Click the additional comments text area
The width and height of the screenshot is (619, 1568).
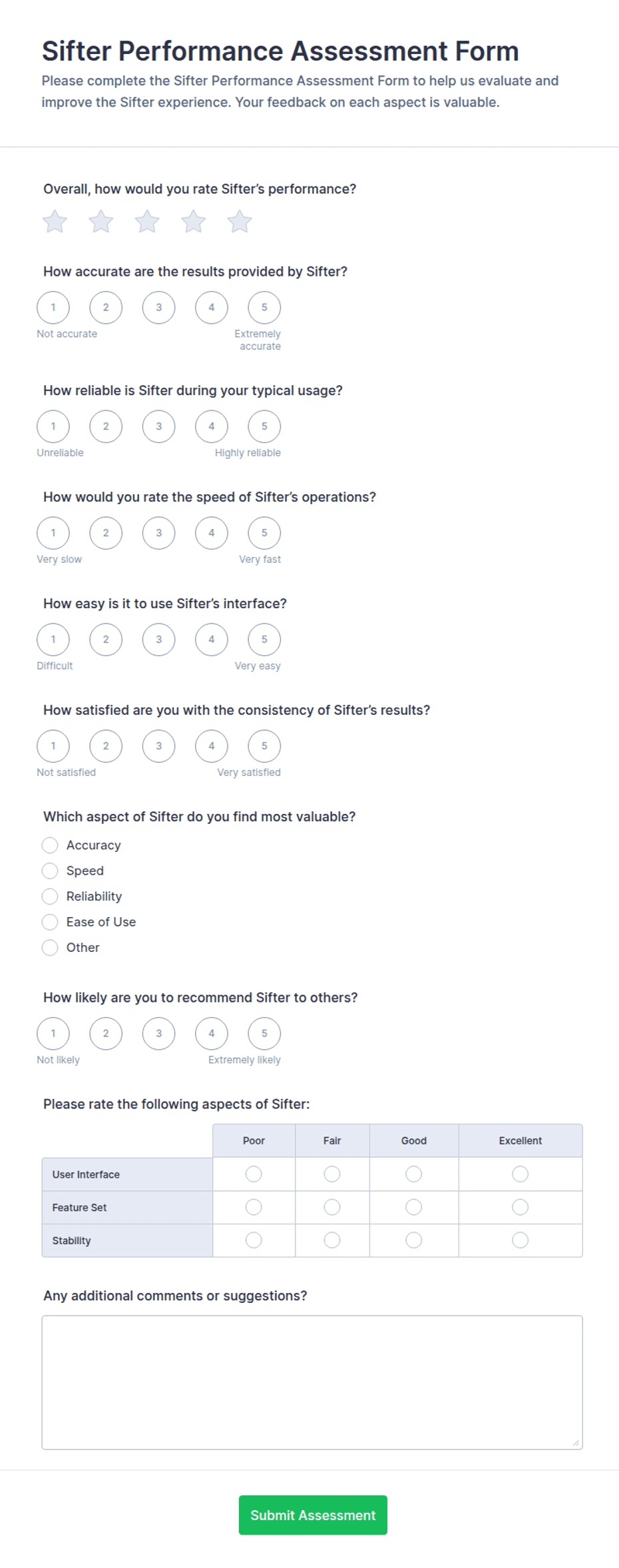[x=312, y=1382]
